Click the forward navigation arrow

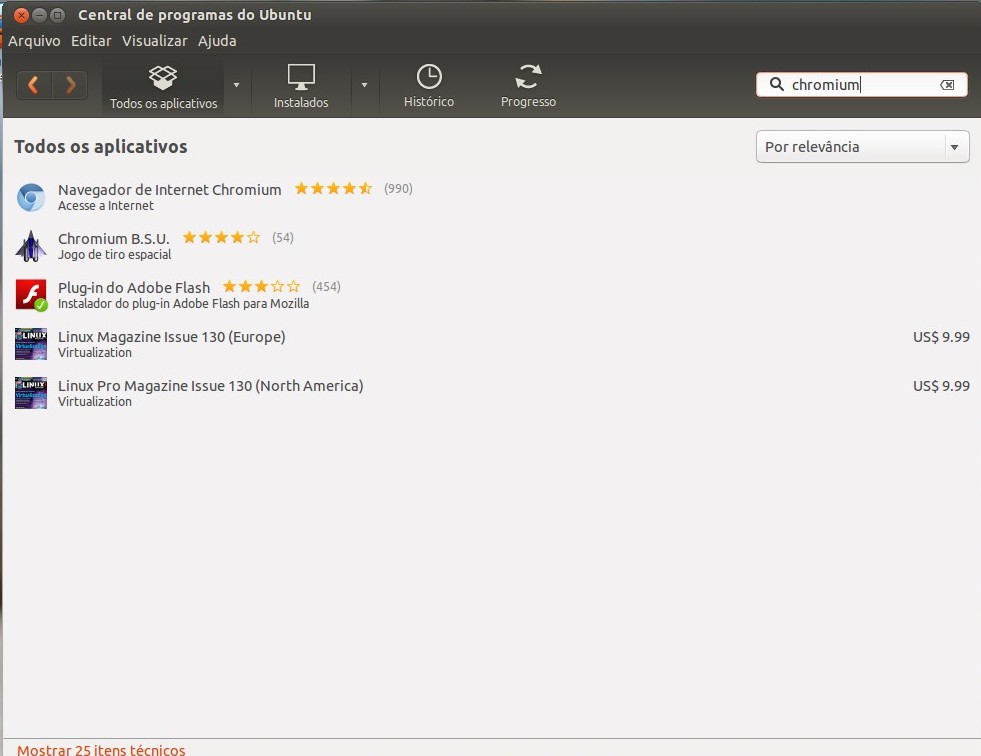point(70,85)
